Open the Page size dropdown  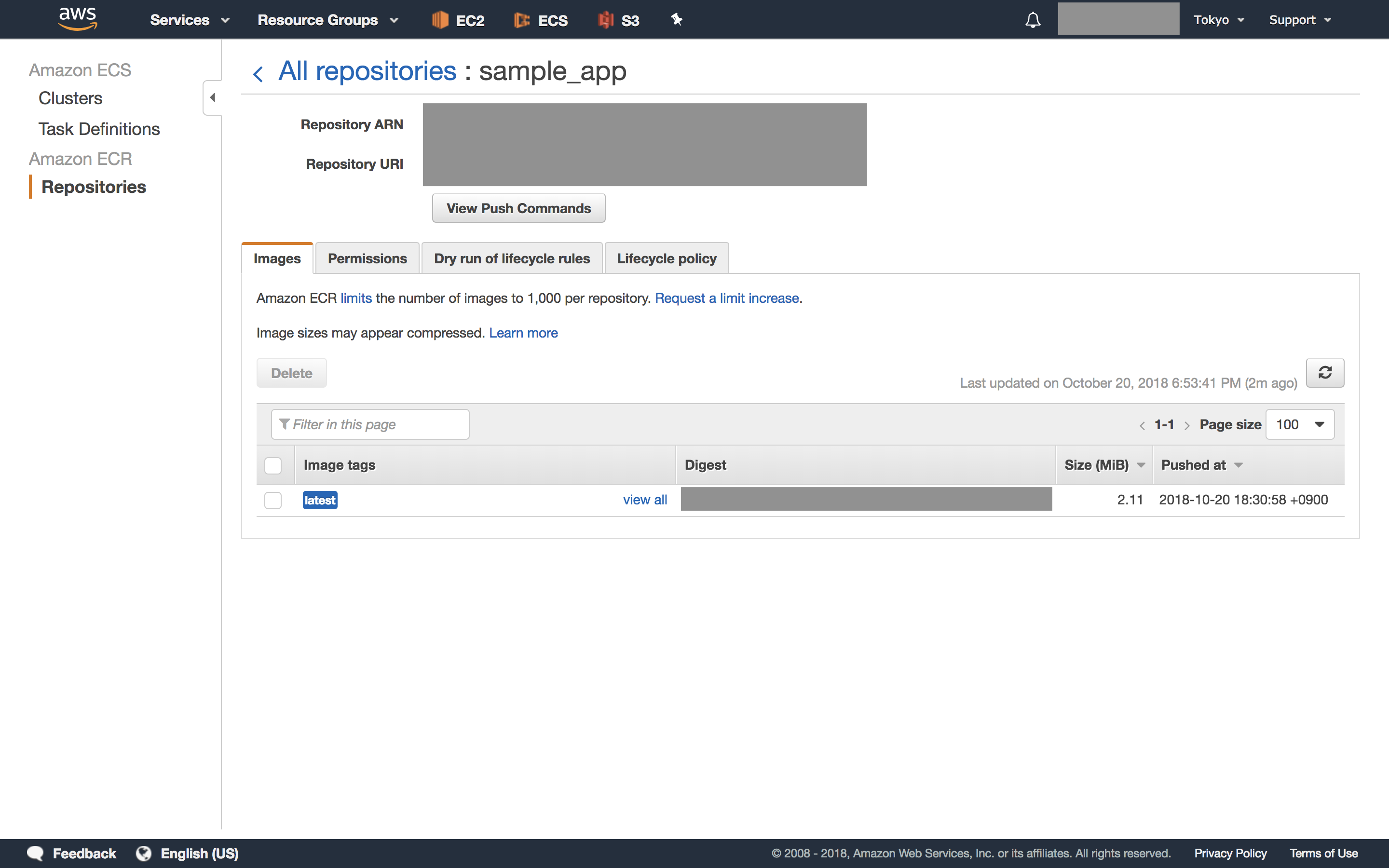coord(1300,424)
